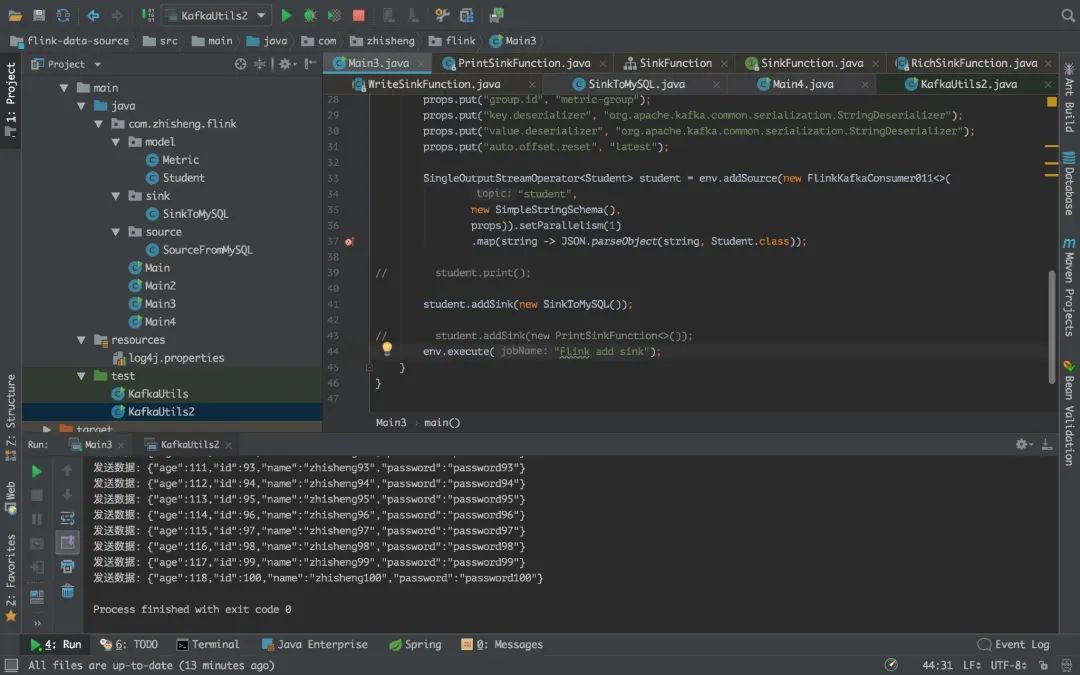Click the Save All floppy disk icon

[x=39, y=15]
